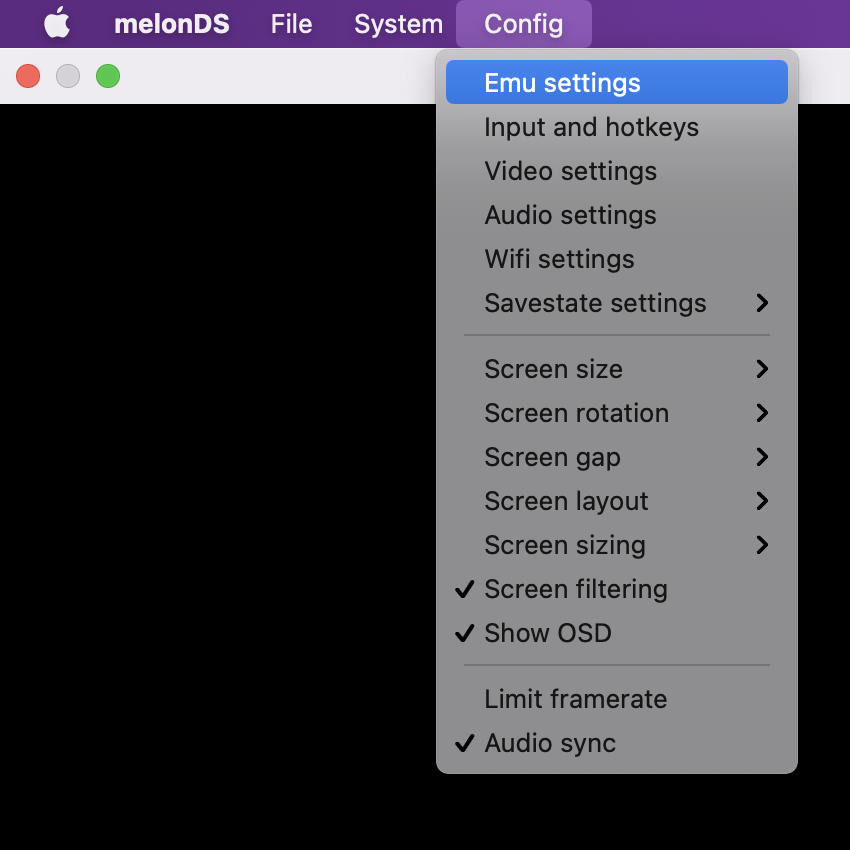Open the Config menu
Screen dimensions: 850x850
pyautogui.click(x=523, y=24)
